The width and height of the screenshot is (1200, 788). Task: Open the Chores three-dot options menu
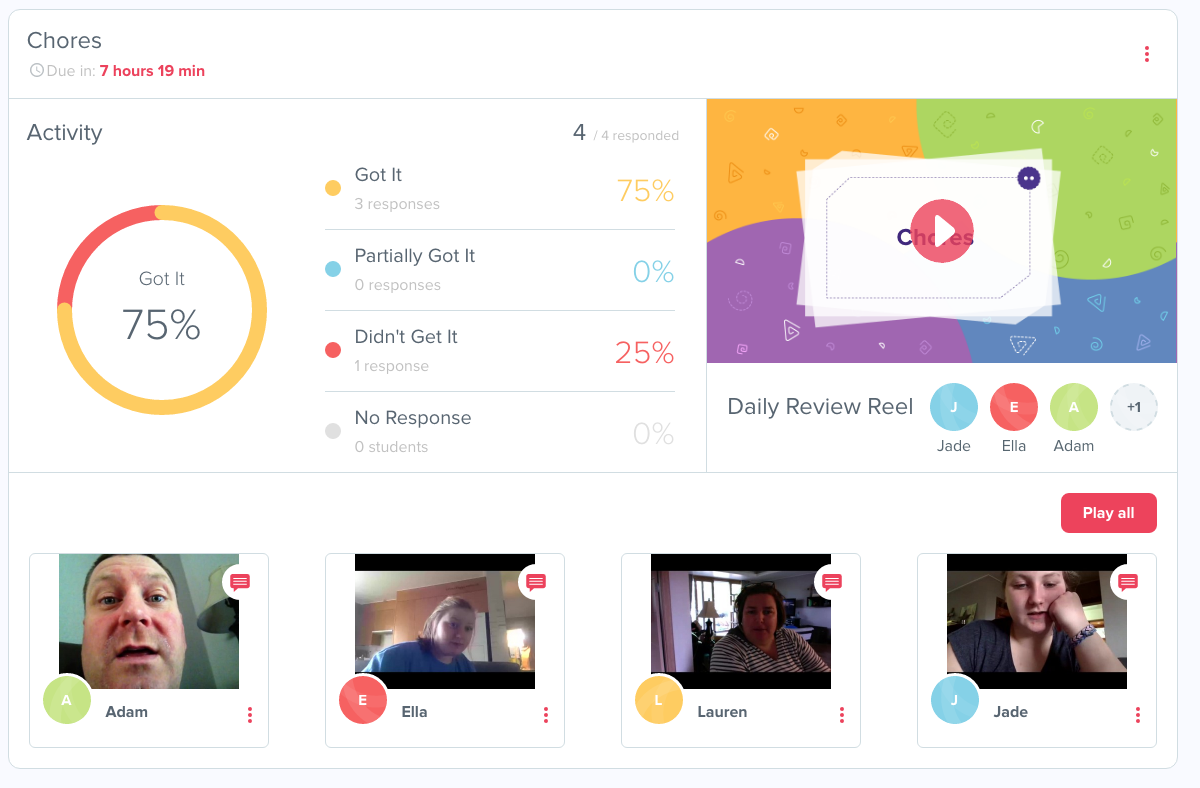(1147, 54)
